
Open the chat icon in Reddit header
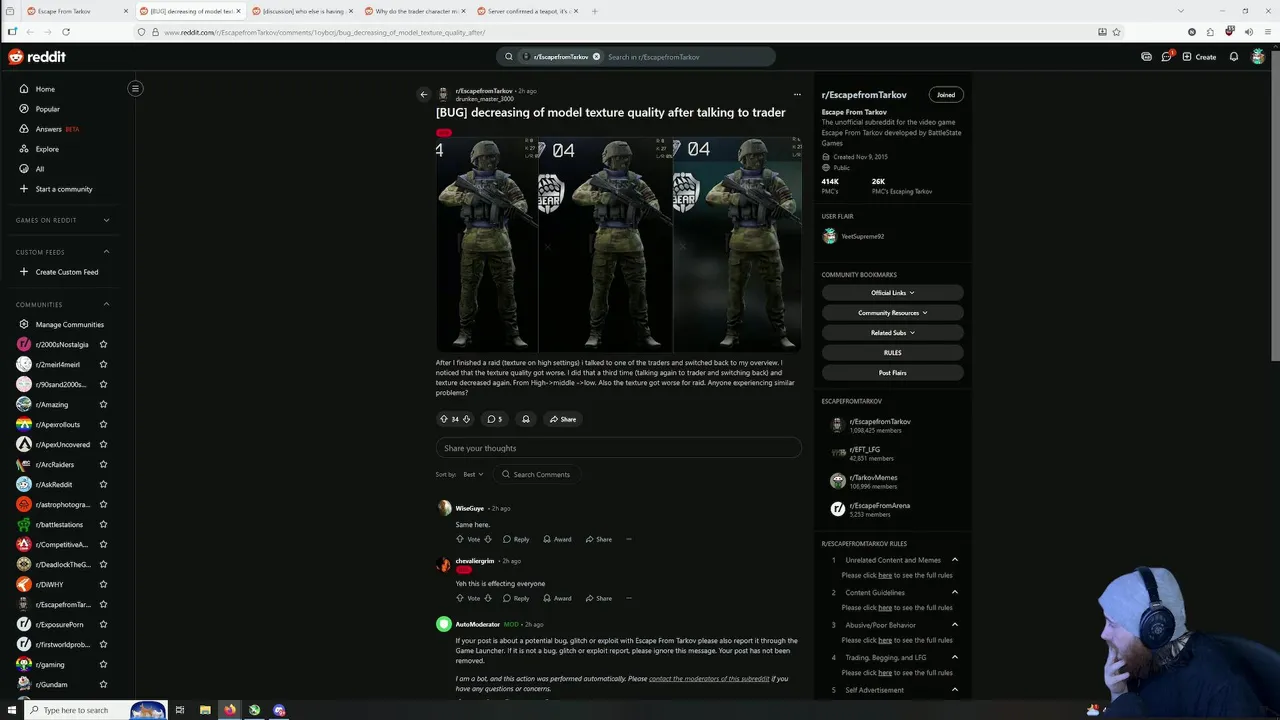[1166, 57]
